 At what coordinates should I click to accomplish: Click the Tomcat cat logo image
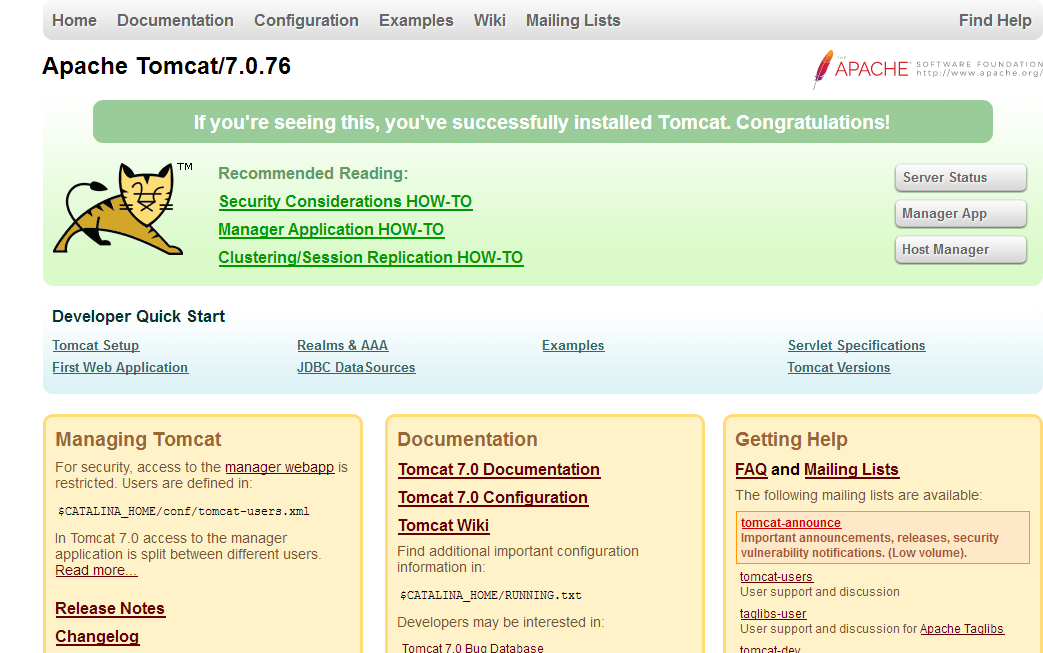tap(122, 209)
